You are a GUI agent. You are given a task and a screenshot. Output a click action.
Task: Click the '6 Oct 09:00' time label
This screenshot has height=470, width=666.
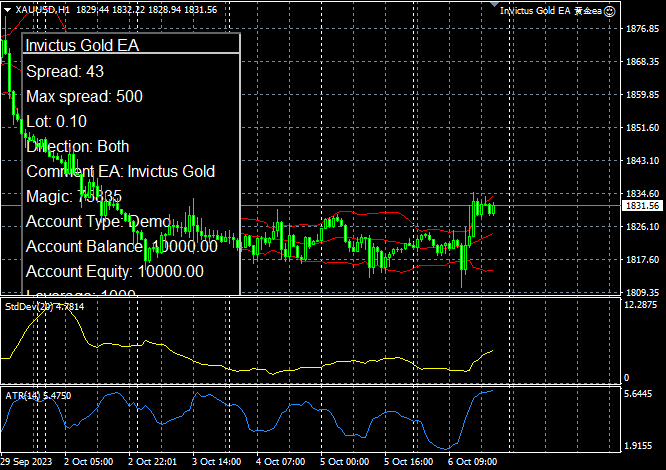(x=472, y=462)
